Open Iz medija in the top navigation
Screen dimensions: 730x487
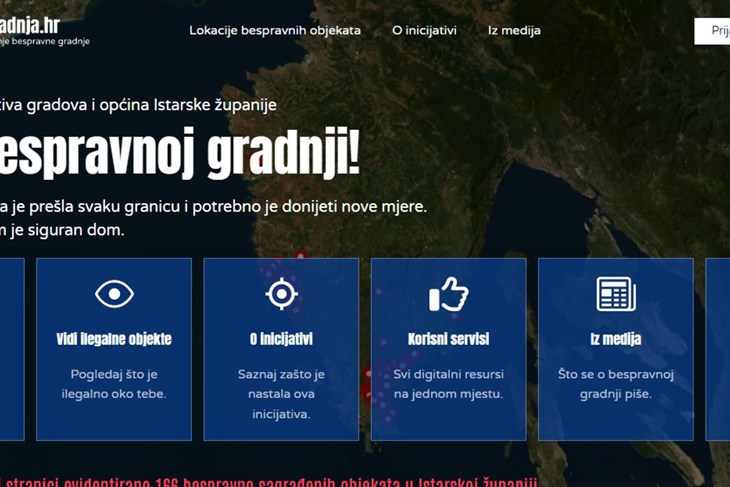514,31
